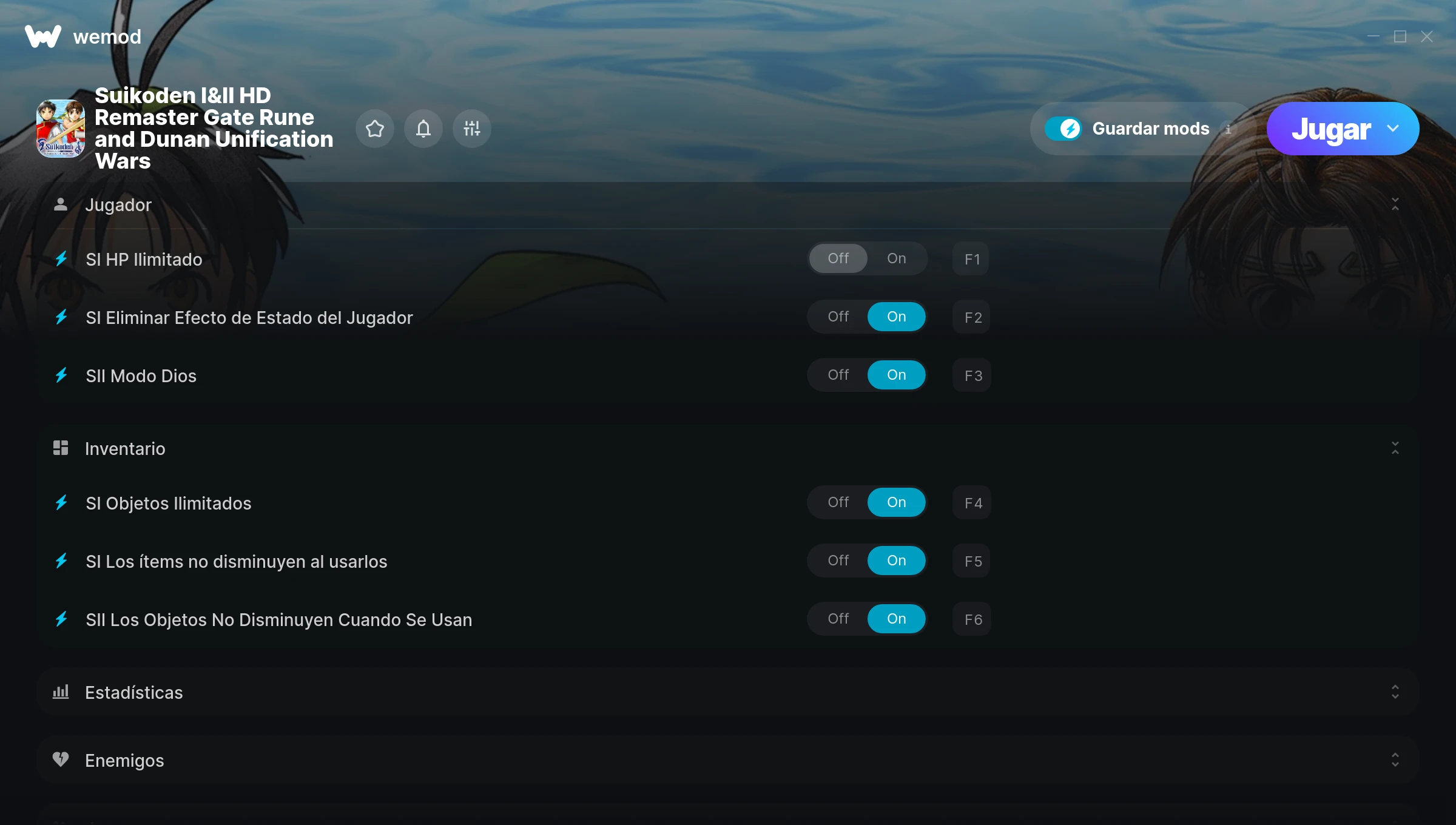Select the Inventario category header
This screenshot has width=1456, height=825.
[x=125, y=448]
